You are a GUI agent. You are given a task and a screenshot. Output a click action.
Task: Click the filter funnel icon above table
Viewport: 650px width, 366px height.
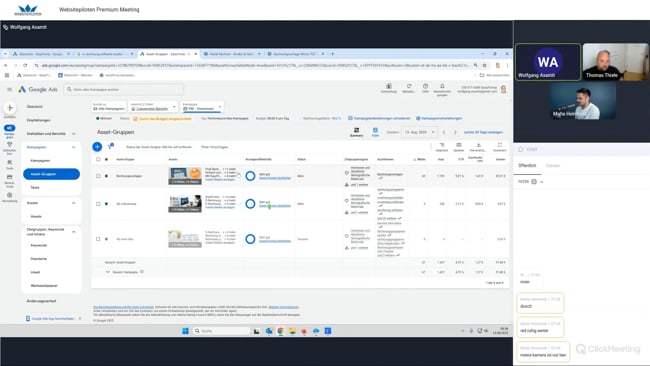[x=111, y=146]
